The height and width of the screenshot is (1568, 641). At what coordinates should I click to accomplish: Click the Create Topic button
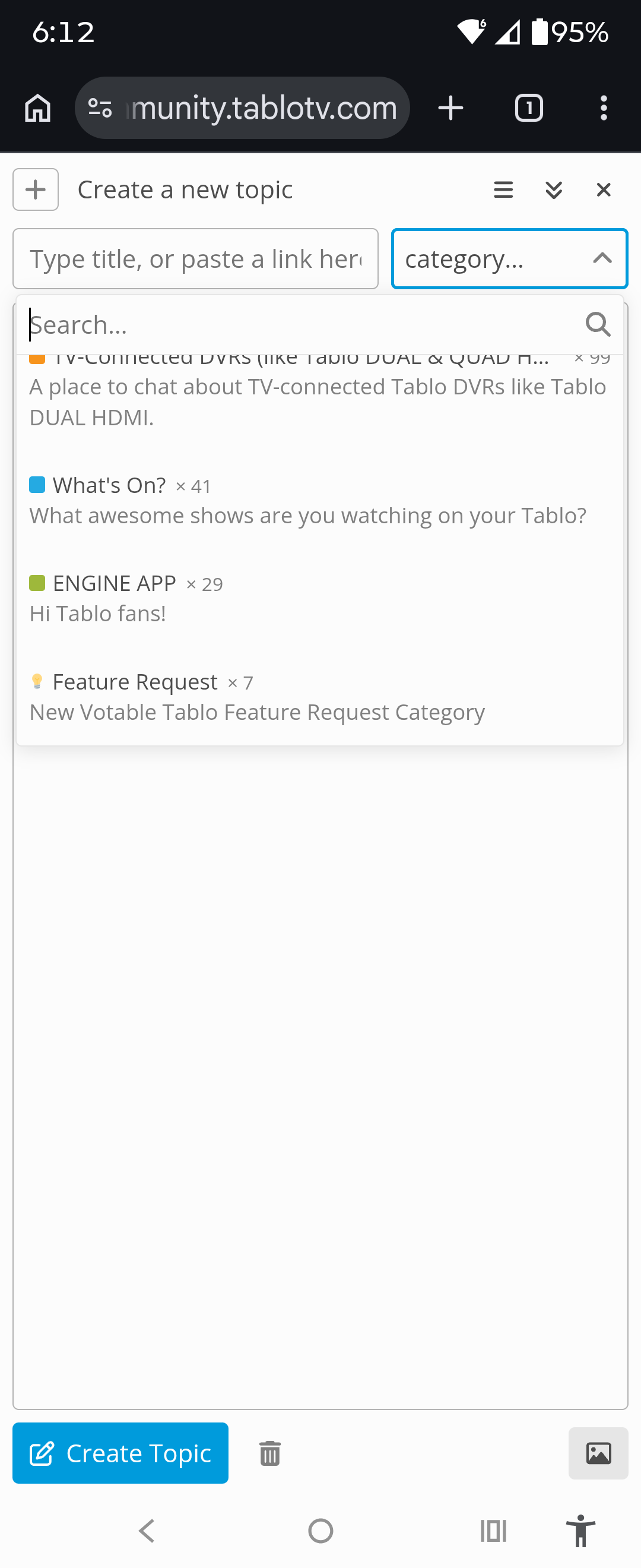pos(120,1453)
